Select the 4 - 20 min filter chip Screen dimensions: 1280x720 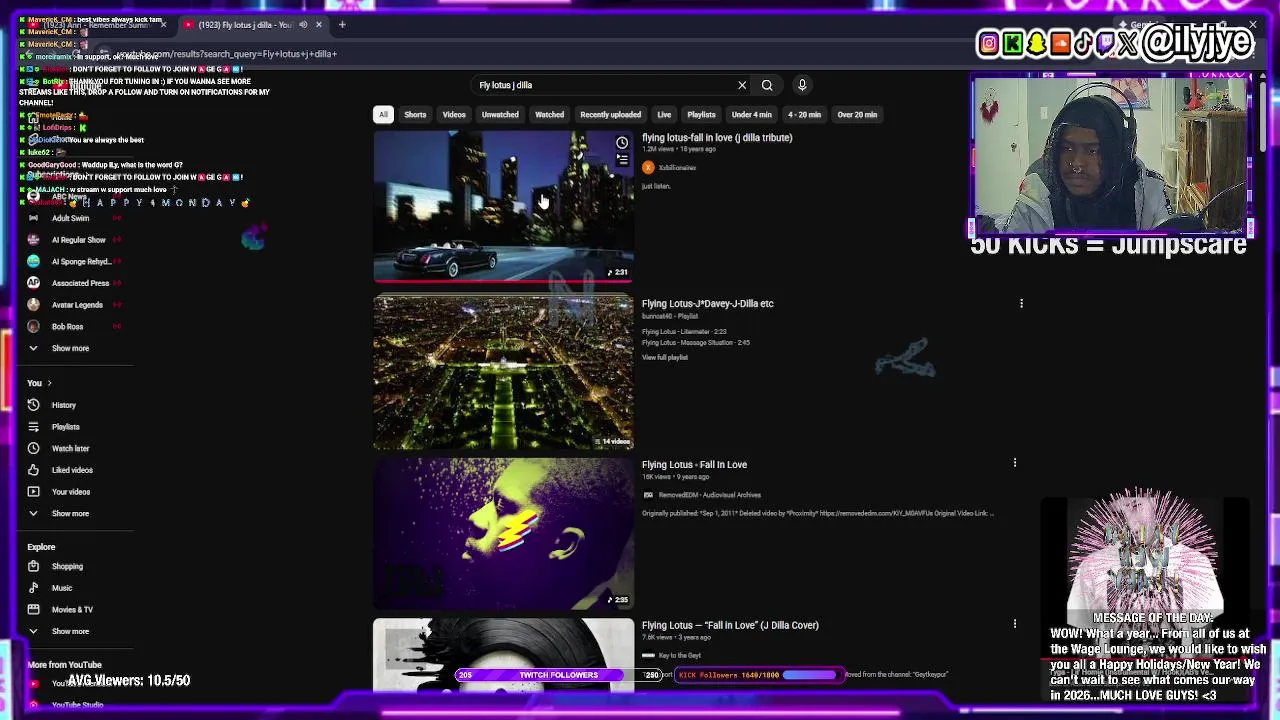tap(804, 115)
